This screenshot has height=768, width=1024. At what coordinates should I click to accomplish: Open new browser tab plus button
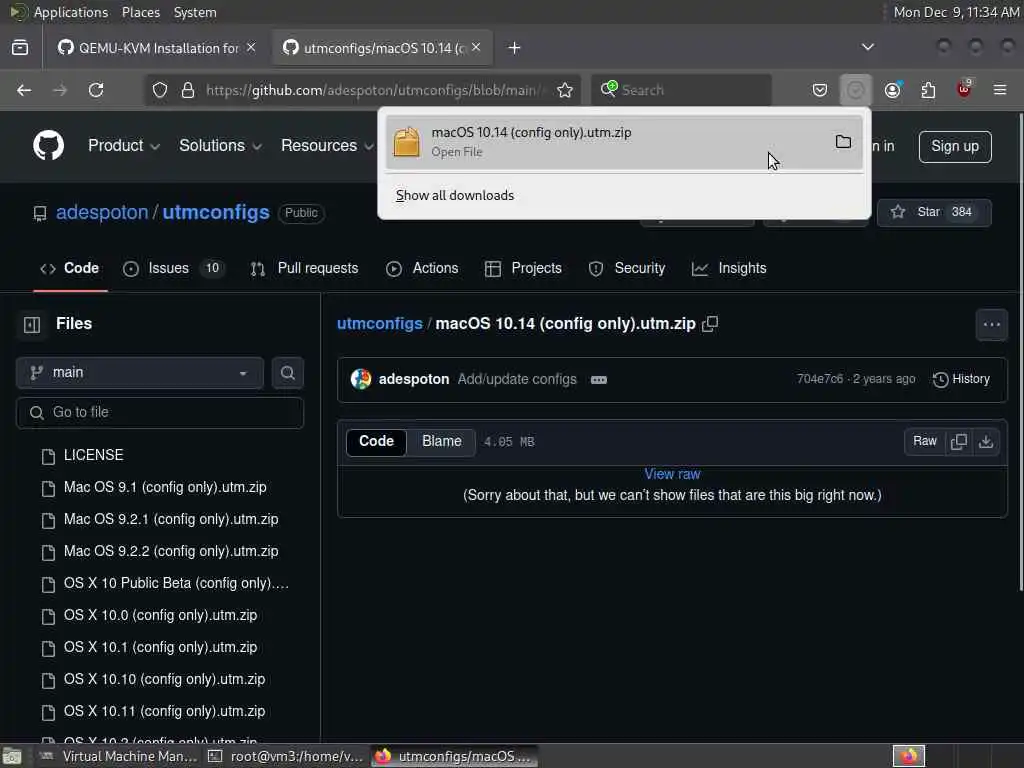click(x=515, y=48)
